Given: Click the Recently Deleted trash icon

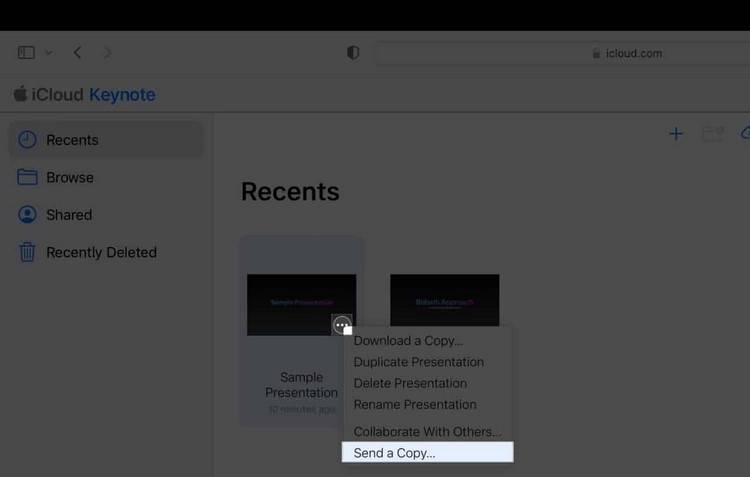Looking at the screenshot, I should point(27,252).
